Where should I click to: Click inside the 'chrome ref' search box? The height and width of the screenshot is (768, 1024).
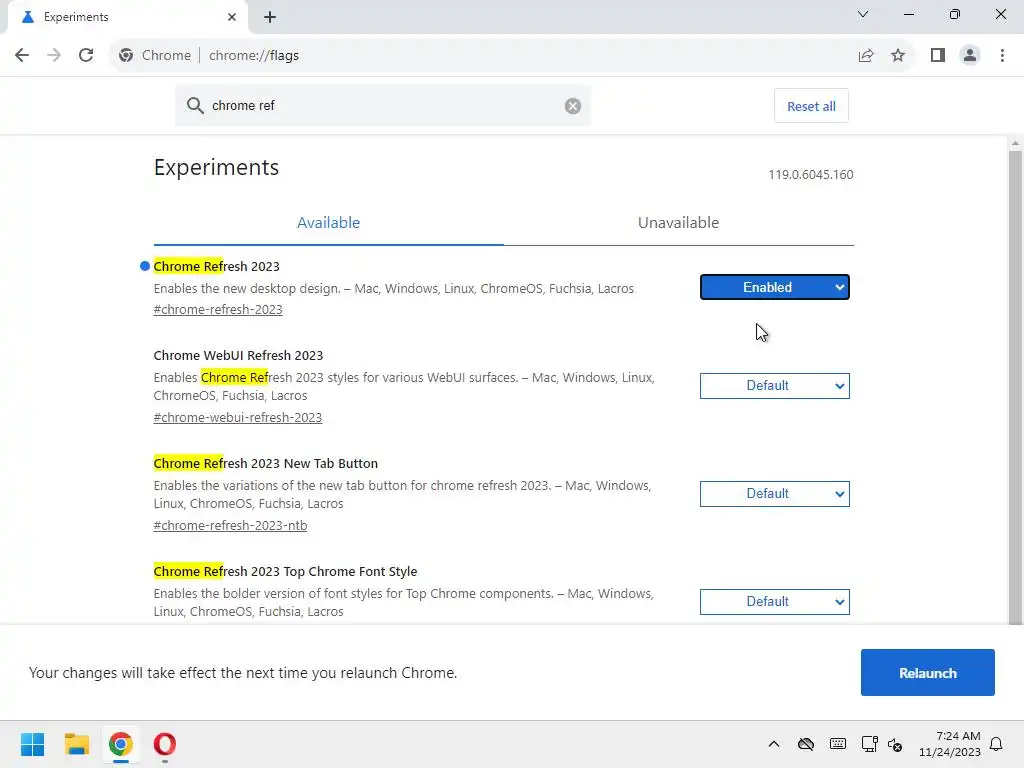click(x=382, y=106)
